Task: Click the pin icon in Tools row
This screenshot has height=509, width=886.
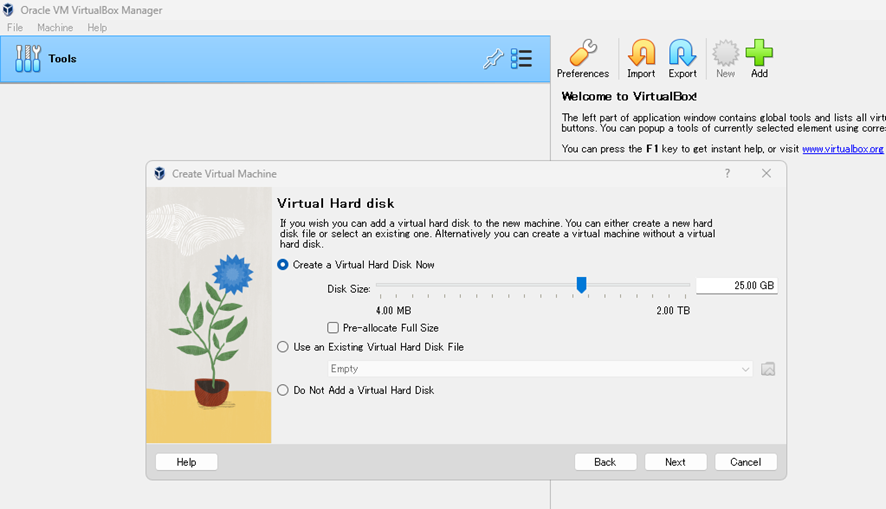Action: (493, 59)
